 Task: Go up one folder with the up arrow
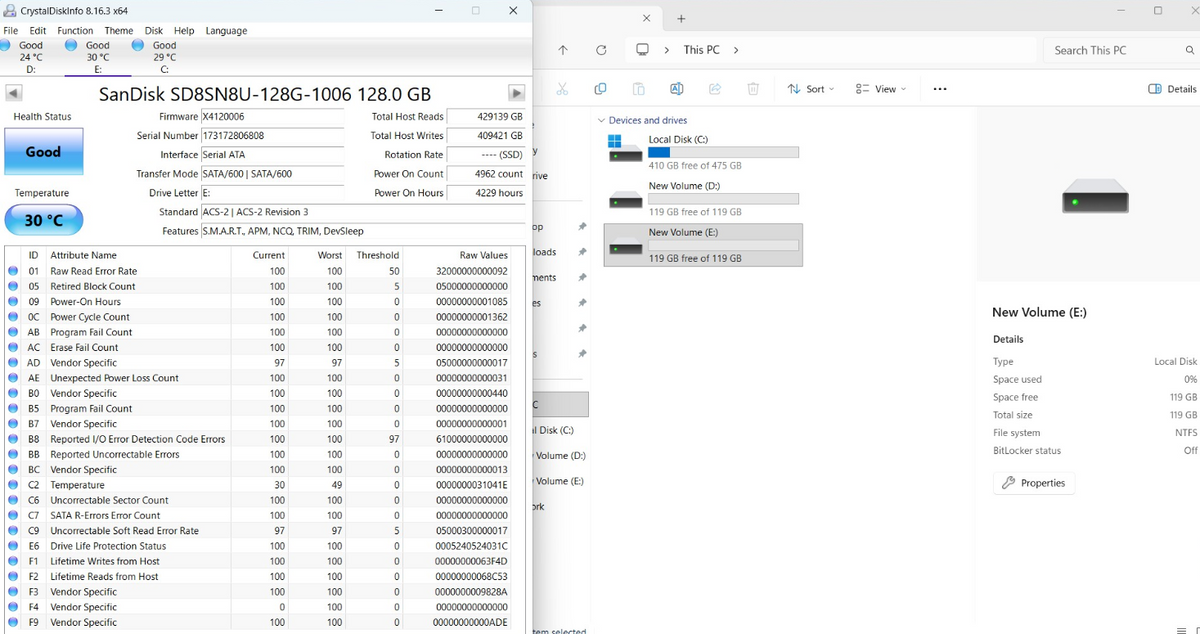[563, 50]
